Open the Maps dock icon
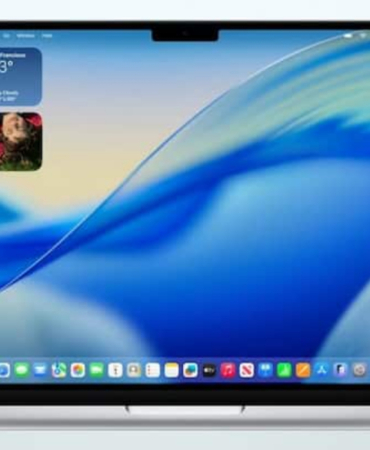This screenshot has height=450, width=370. [x=59, y=370]
